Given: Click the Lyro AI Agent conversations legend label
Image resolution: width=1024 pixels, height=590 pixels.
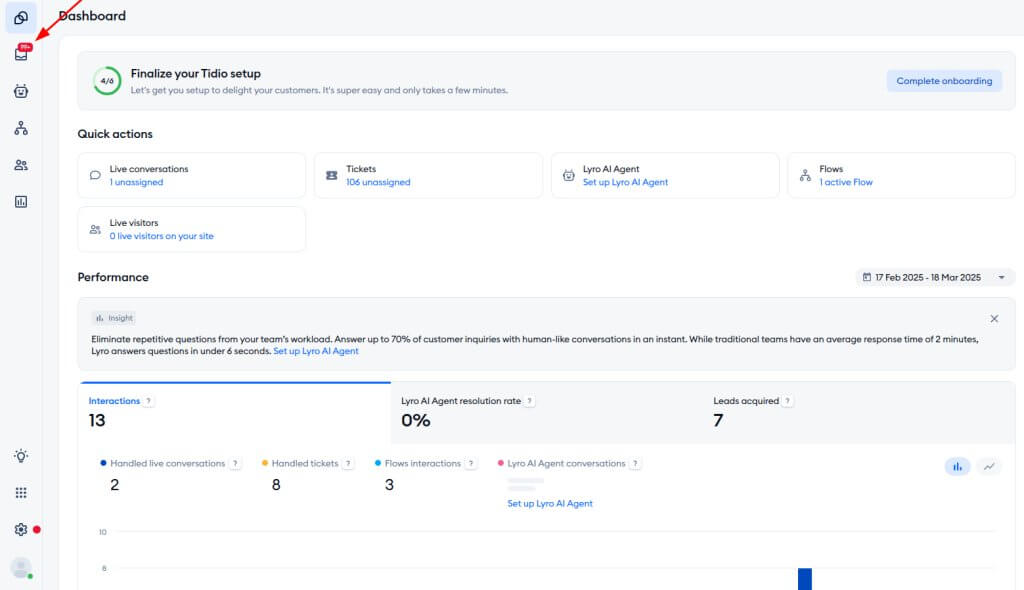Looking at the screenshot, I should tap(566, 463).
